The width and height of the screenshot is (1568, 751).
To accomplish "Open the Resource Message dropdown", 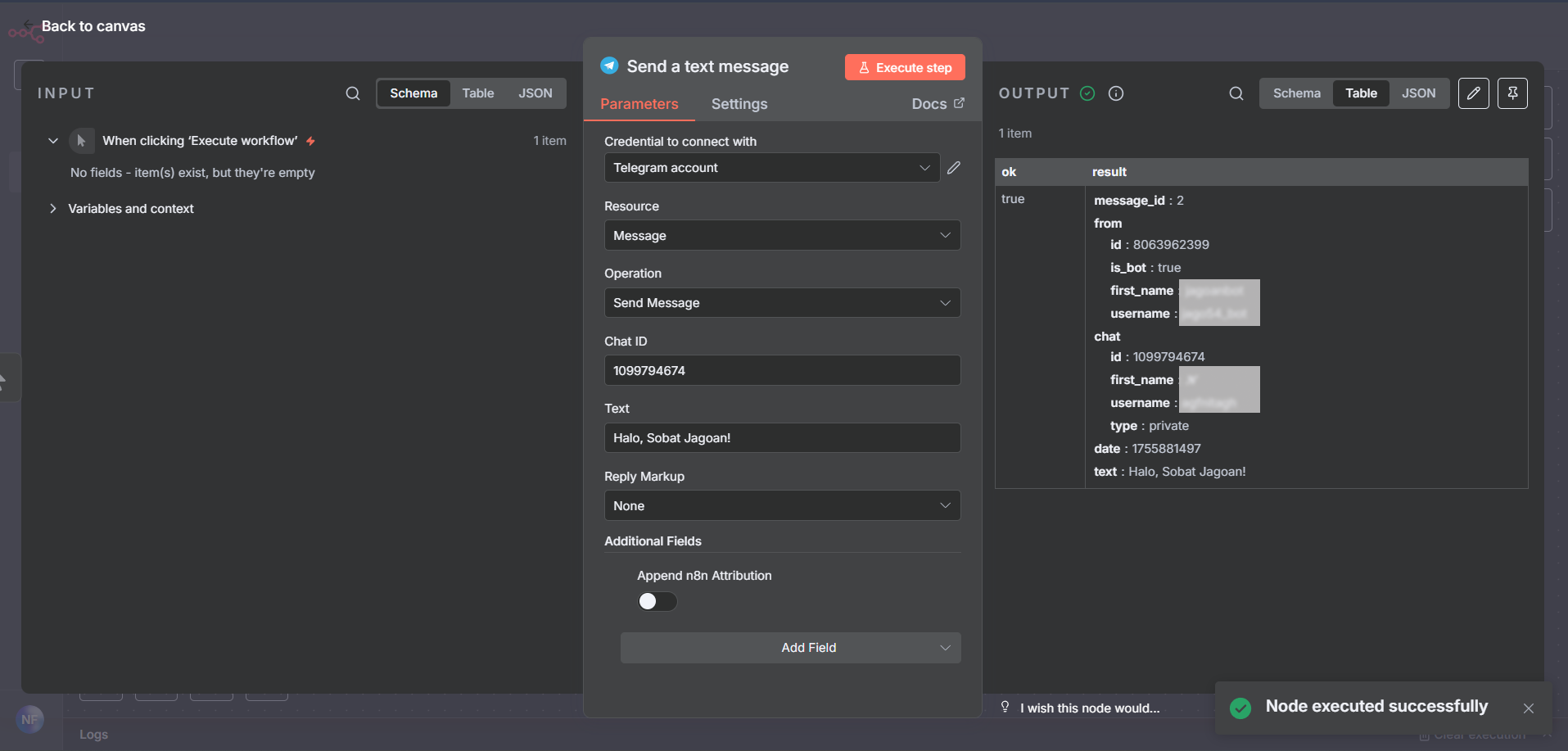I will pos(782,236).
